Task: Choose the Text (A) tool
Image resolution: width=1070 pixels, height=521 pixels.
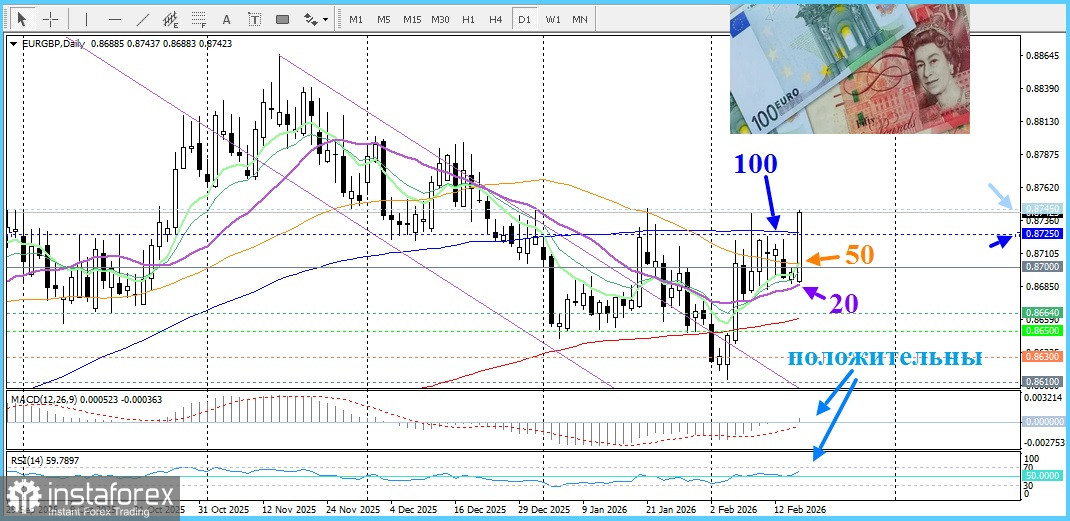Action: point(227,19)
